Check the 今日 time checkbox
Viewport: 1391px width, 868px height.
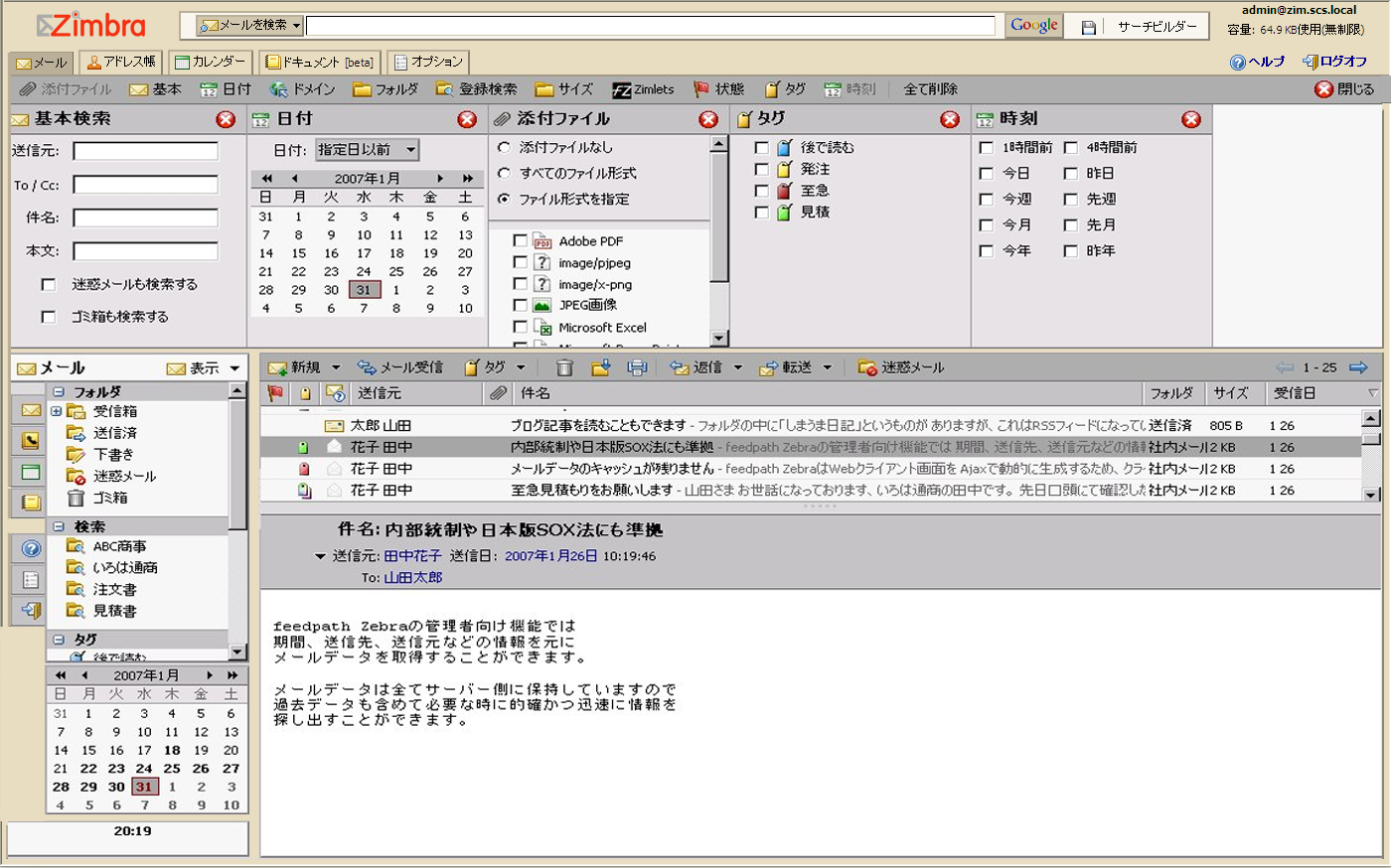[987, 173]
